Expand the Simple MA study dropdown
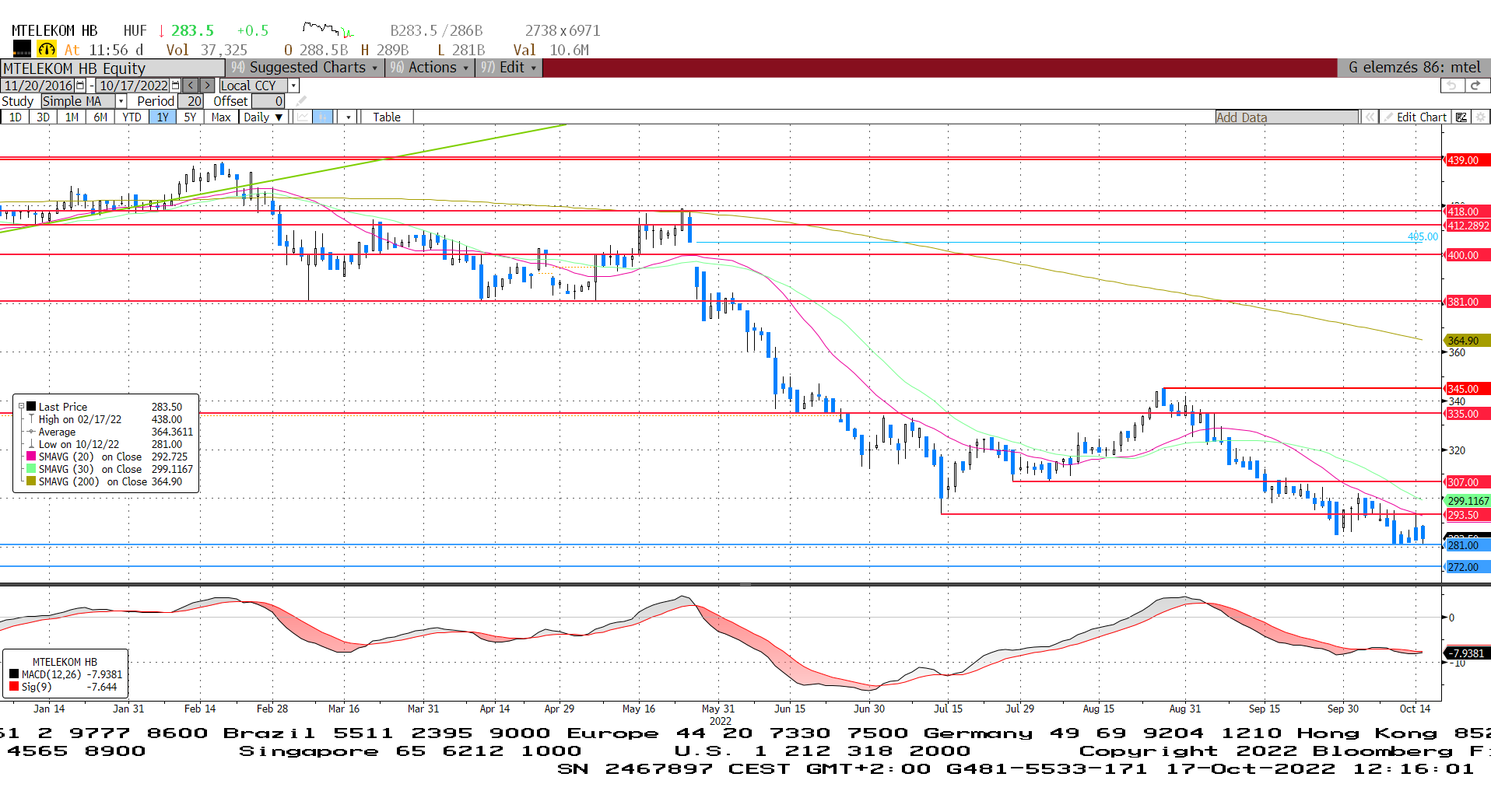The image size is (1491, 812). coord(121,101)
